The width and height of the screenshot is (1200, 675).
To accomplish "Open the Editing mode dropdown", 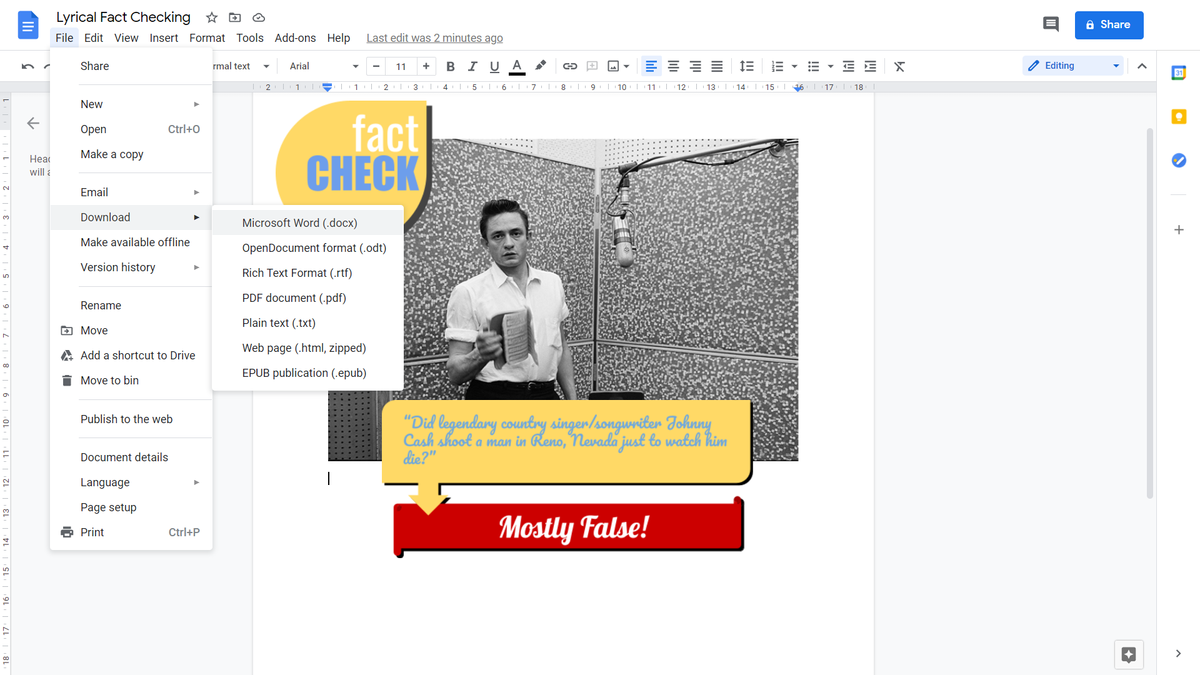I will 1071,64.
